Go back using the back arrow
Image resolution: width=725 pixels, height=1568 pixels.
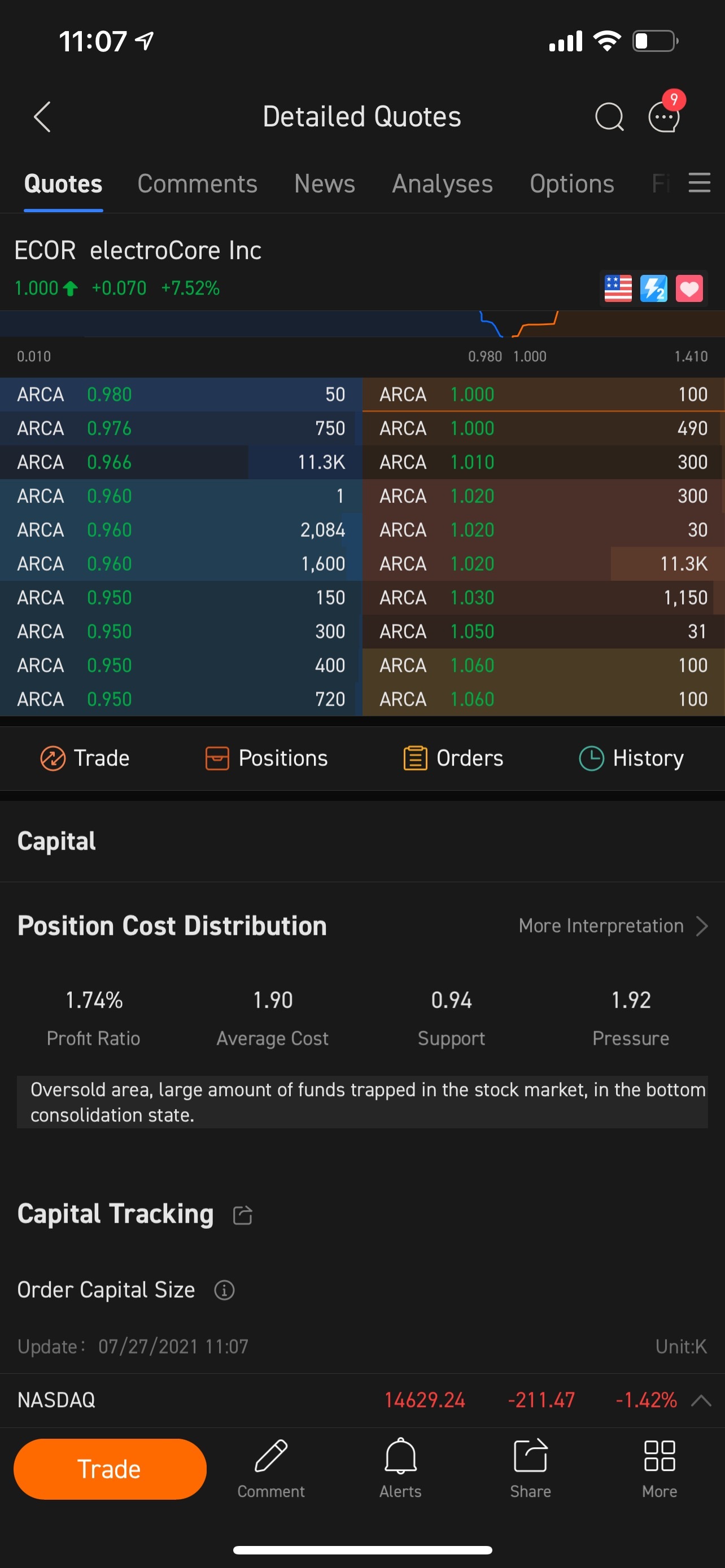(42, 116)
